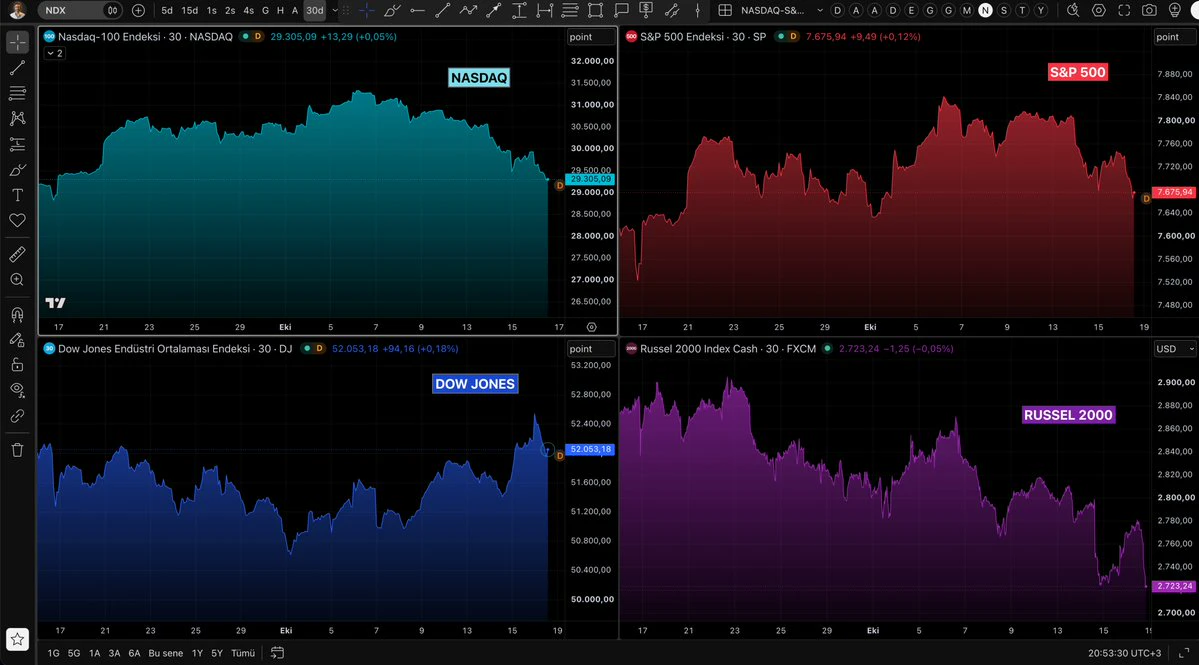Viewport: 1199px width, 665px height.
Task: Activate the zoom-in magnifier tool
Action: pos(18,280)
